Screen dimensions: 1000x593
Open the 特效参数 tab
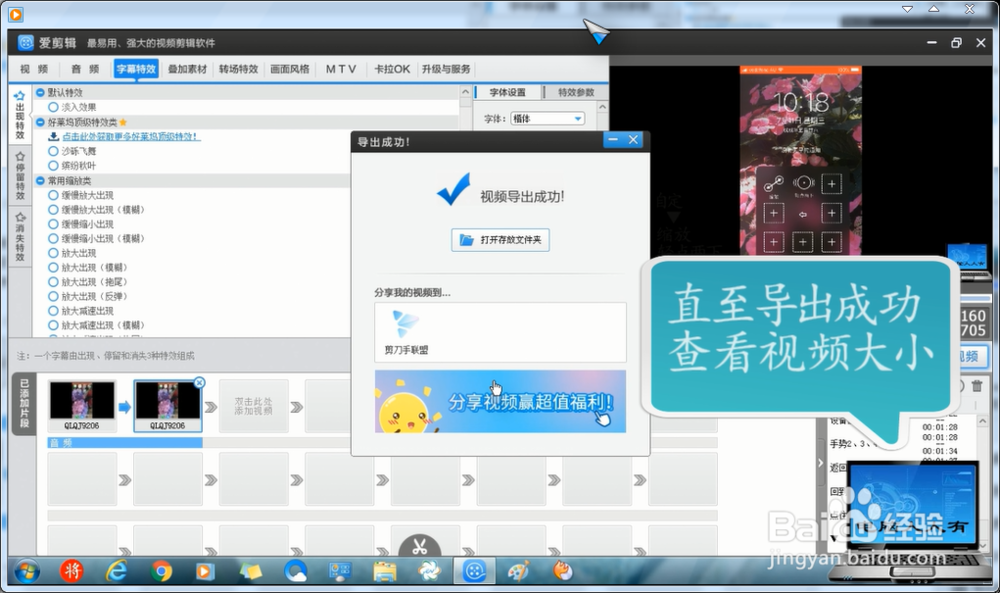tap(576, 92)
